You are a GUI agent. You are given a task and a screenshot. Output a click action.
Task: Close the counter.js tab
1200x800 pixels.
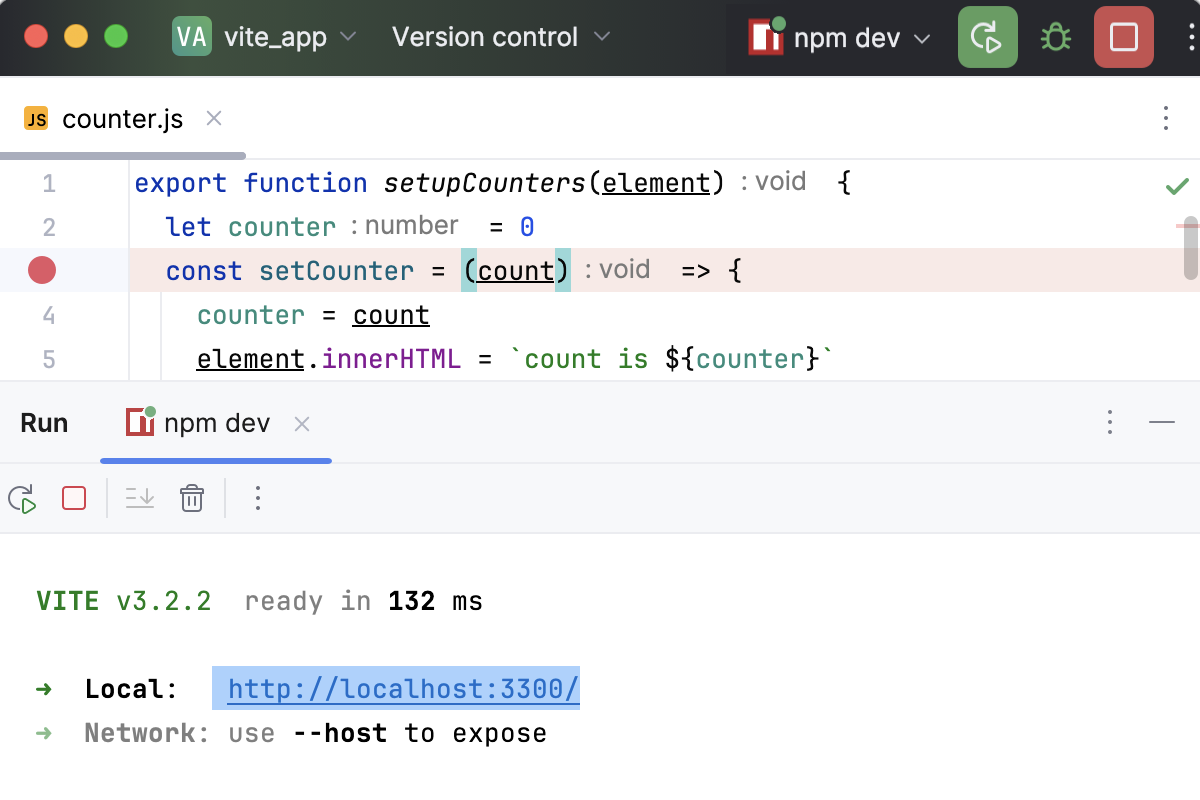tap(213, 118)
